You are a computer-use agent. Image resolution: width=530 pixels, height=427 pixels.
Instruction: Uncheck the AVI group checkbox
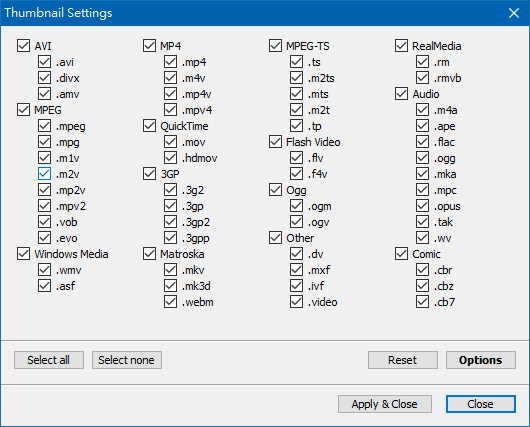coord(23,46)
